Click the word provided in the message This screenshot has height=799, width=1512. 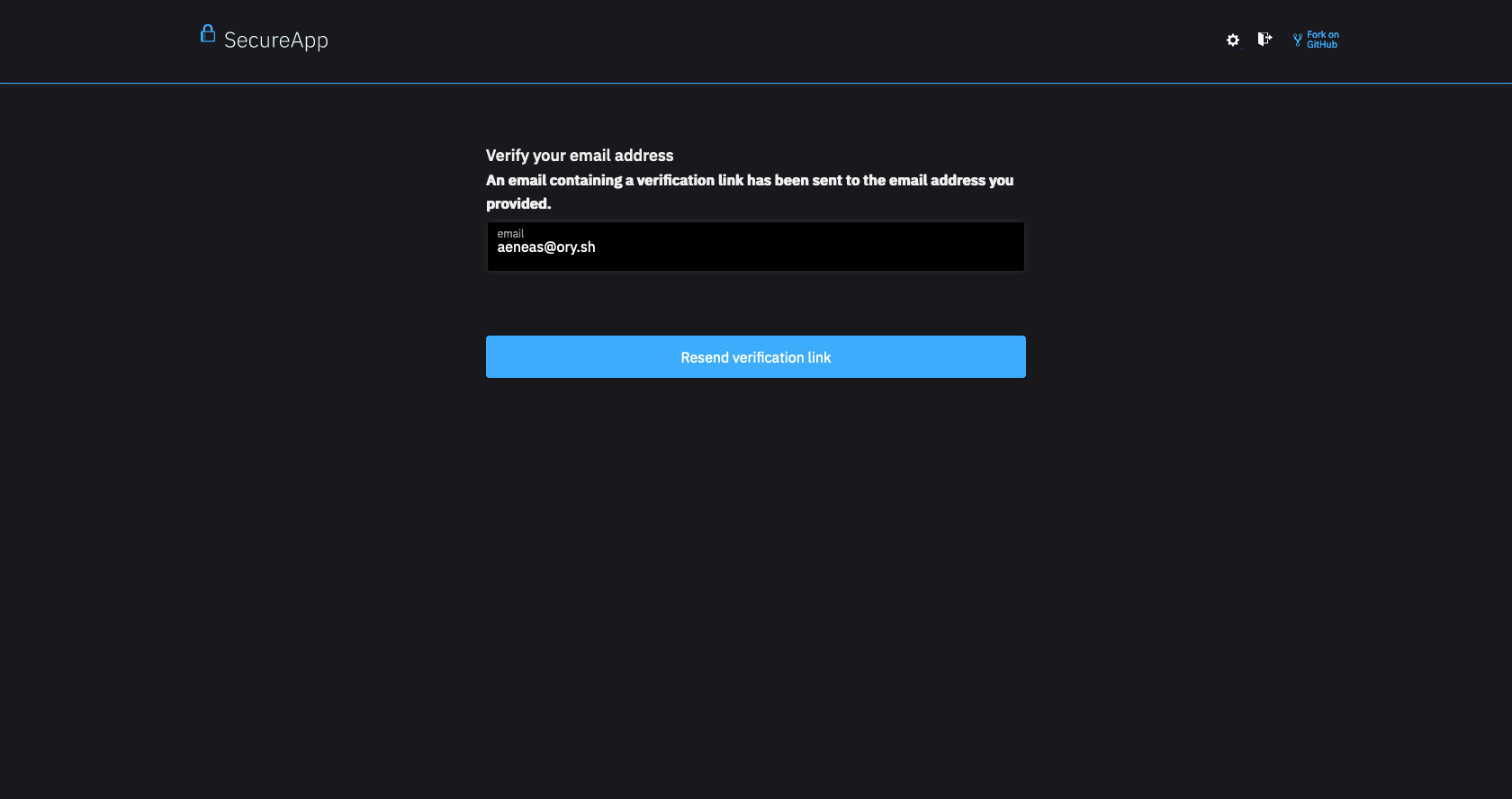517,203
